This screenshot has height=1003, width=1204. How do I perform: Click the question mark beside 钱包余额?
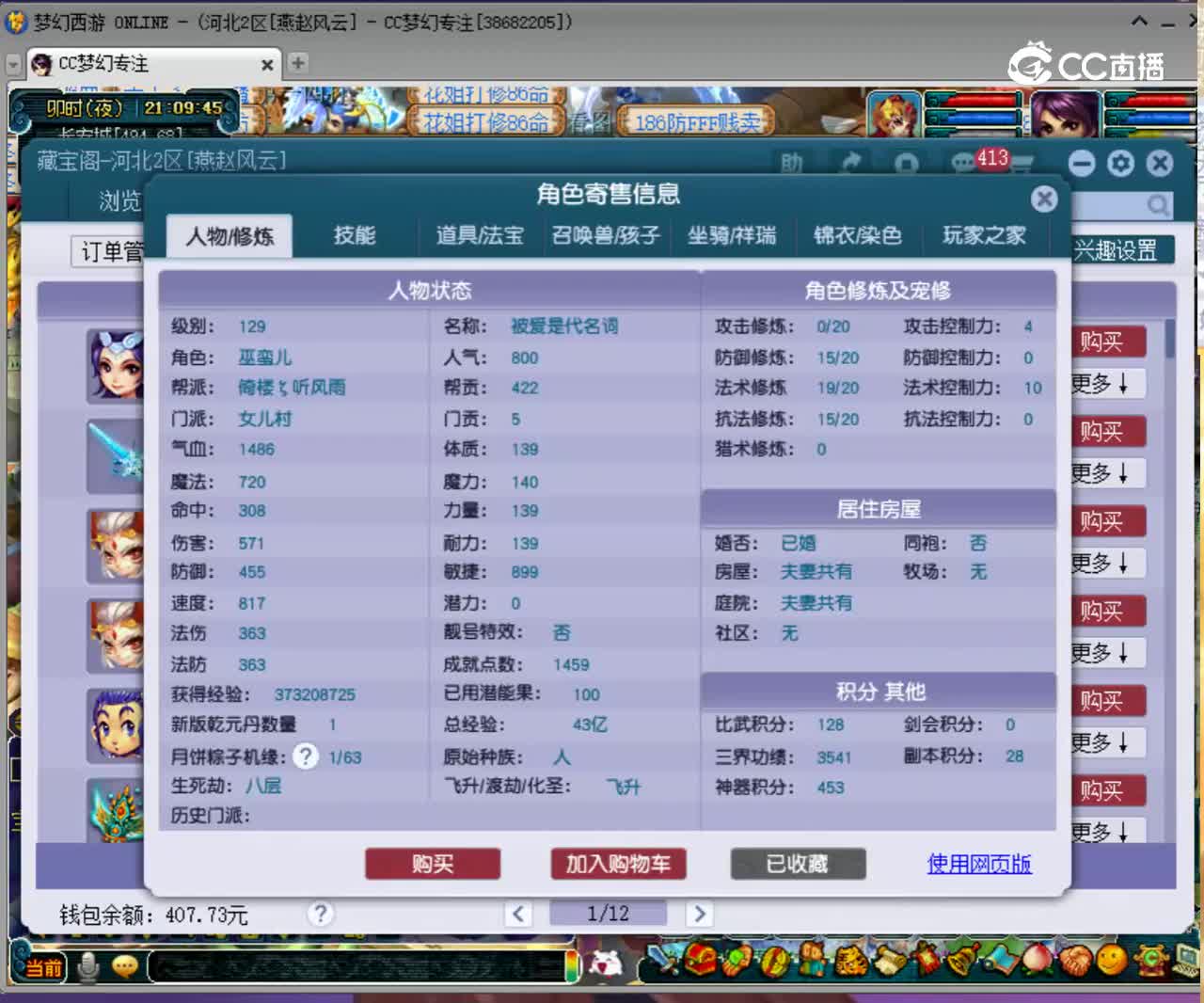pyautogui.click(x=321, y=914)
